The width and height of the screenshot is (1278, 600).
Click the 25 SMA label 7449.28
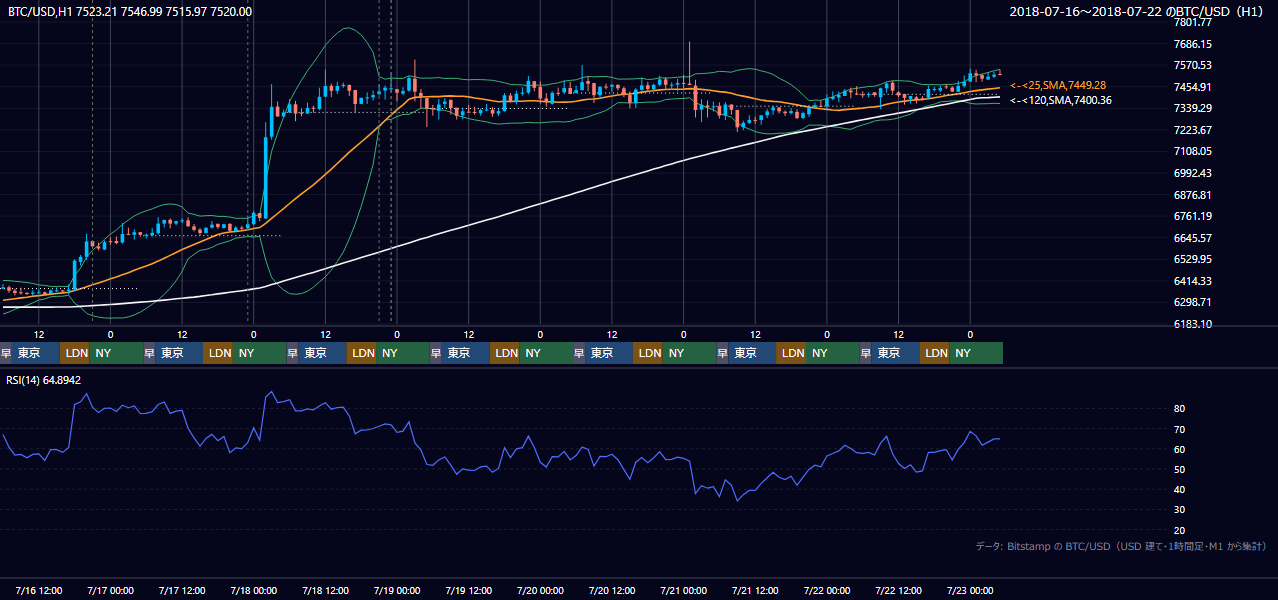(1058, 86)
